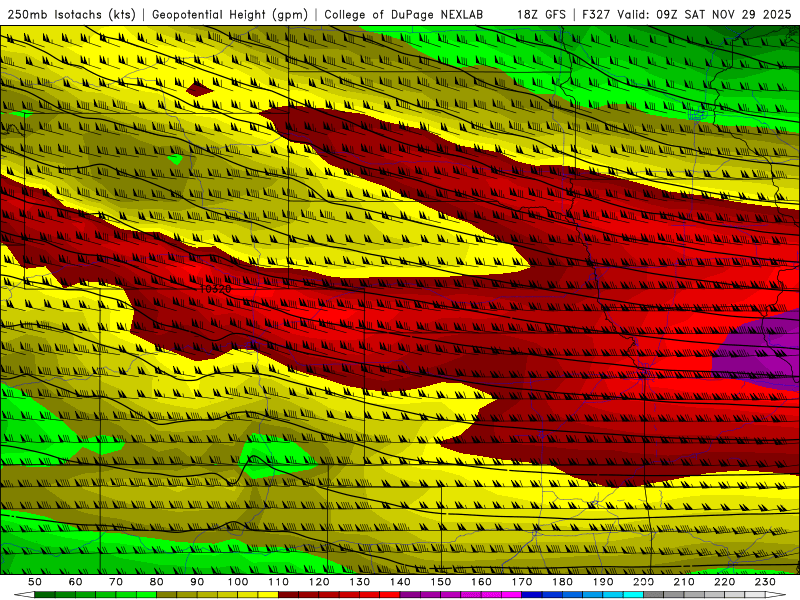Click the darkest green swatch at 50 knots
800x600 pixels.
pos(45,594)
